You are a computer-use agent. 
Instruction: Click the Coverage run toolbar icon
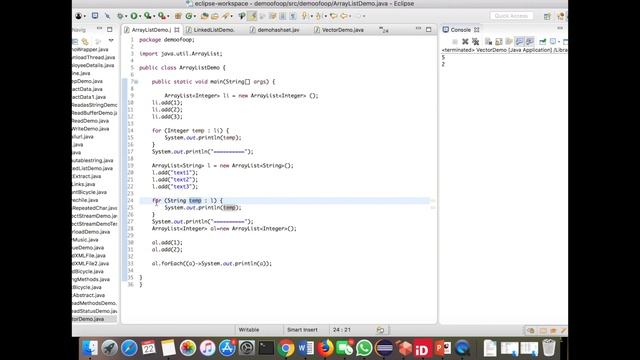(147, 16)
